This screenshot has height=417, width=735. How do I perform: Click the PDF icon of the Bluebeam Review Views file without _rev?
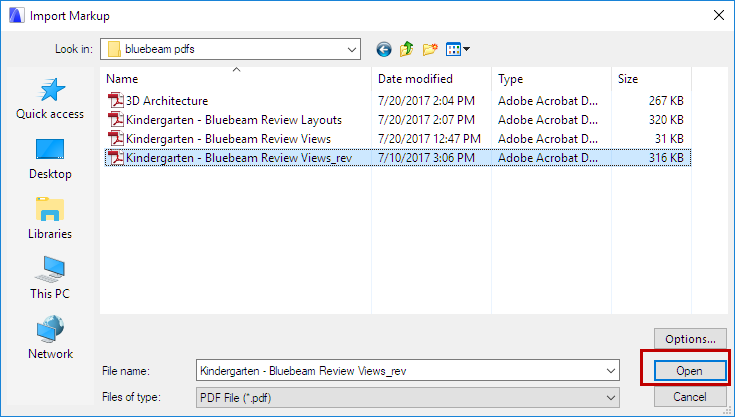(115, 139)
